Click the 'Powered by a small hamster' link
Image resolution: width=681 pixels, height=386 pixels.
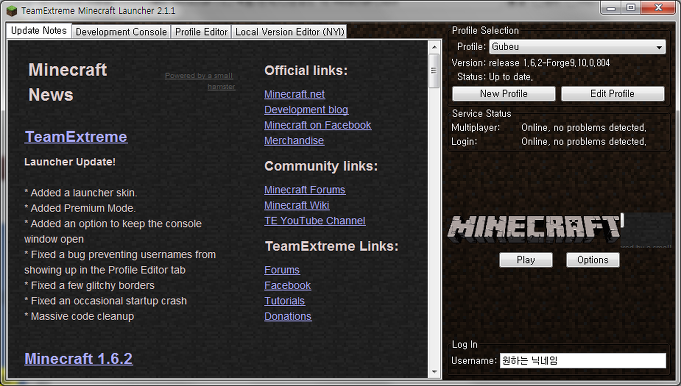tap(200, 81)
